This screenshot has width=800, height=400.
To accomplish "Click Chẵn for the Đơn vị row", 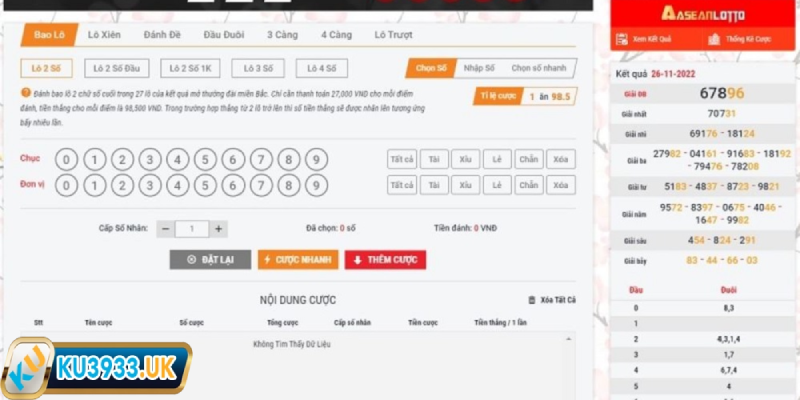I will pyautogui.click(x=529, y=185).
